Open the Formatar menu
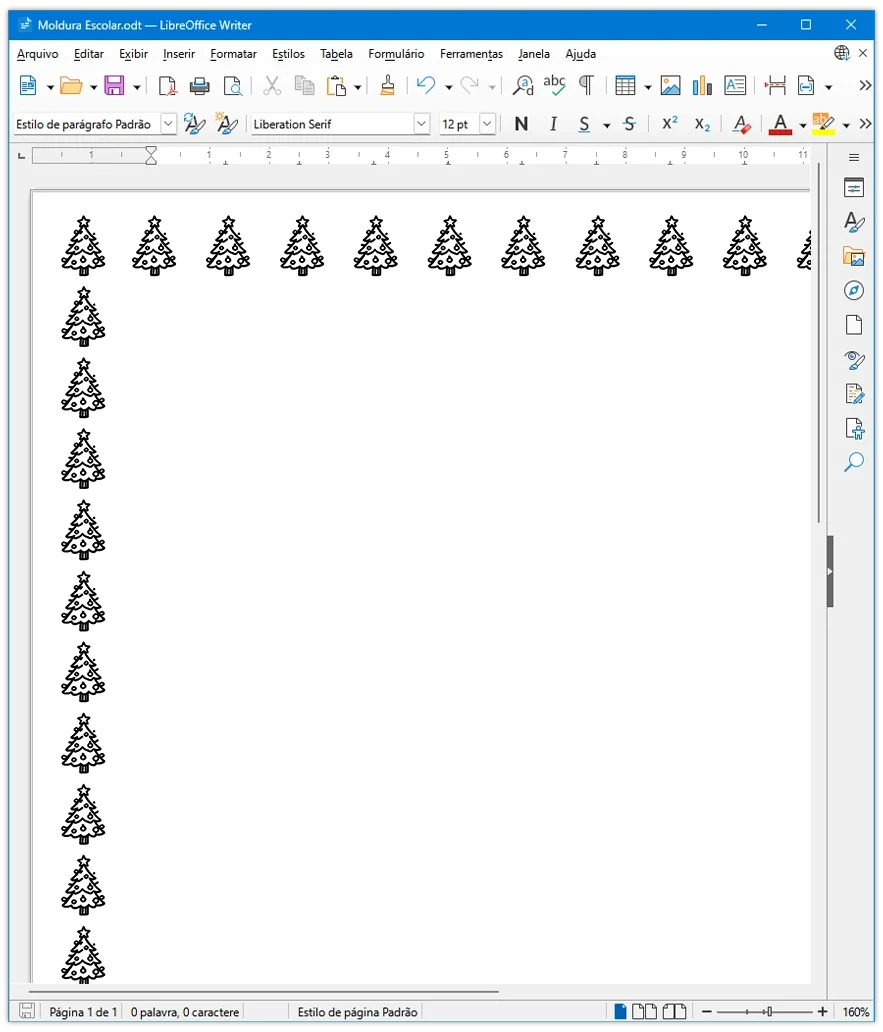The width and height of the screenshot is (883, 1032). (x=233, y=54)
